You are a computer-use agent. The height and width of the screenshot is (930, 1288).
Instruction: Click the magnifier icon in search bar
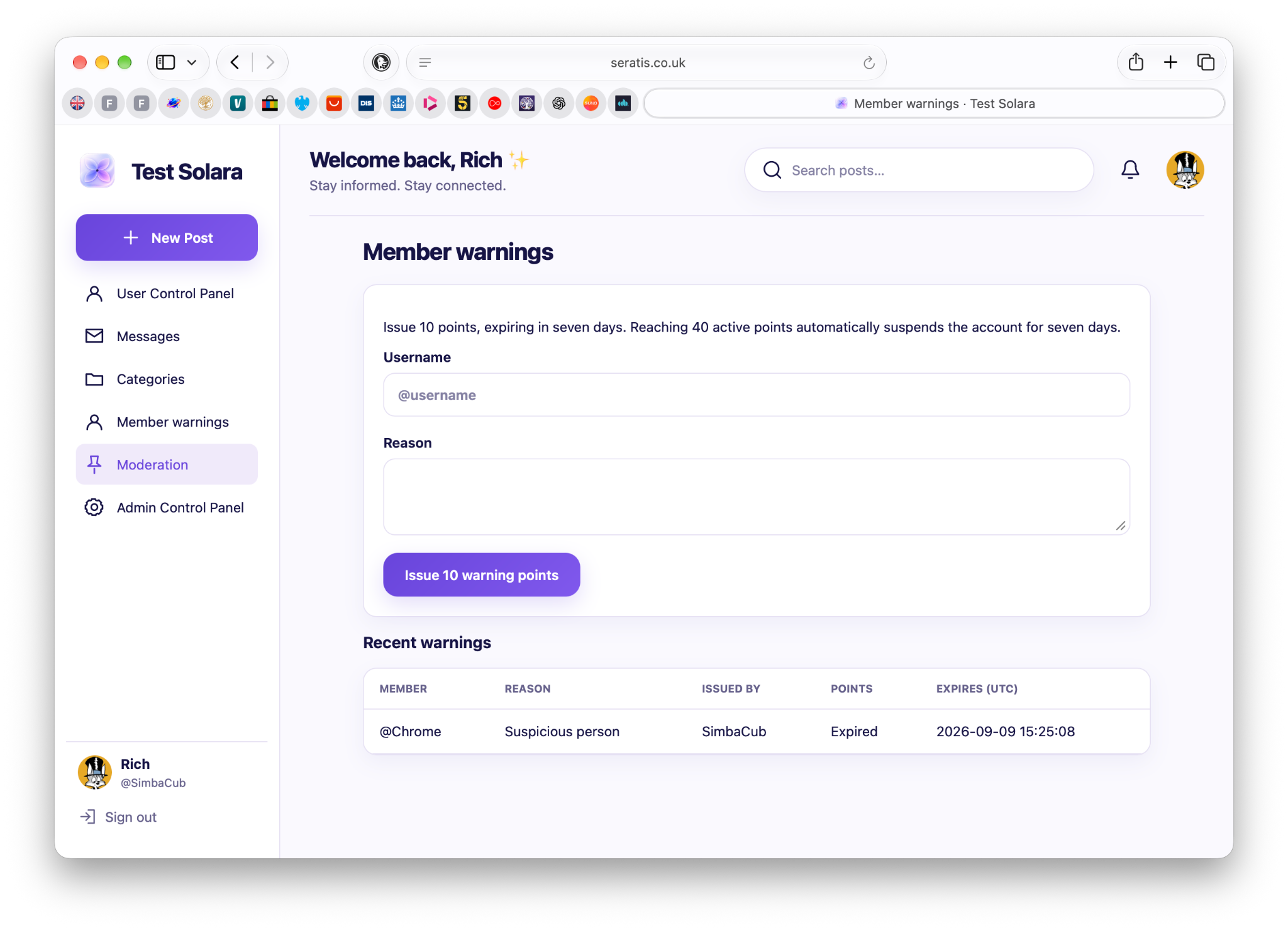(772, 170)
